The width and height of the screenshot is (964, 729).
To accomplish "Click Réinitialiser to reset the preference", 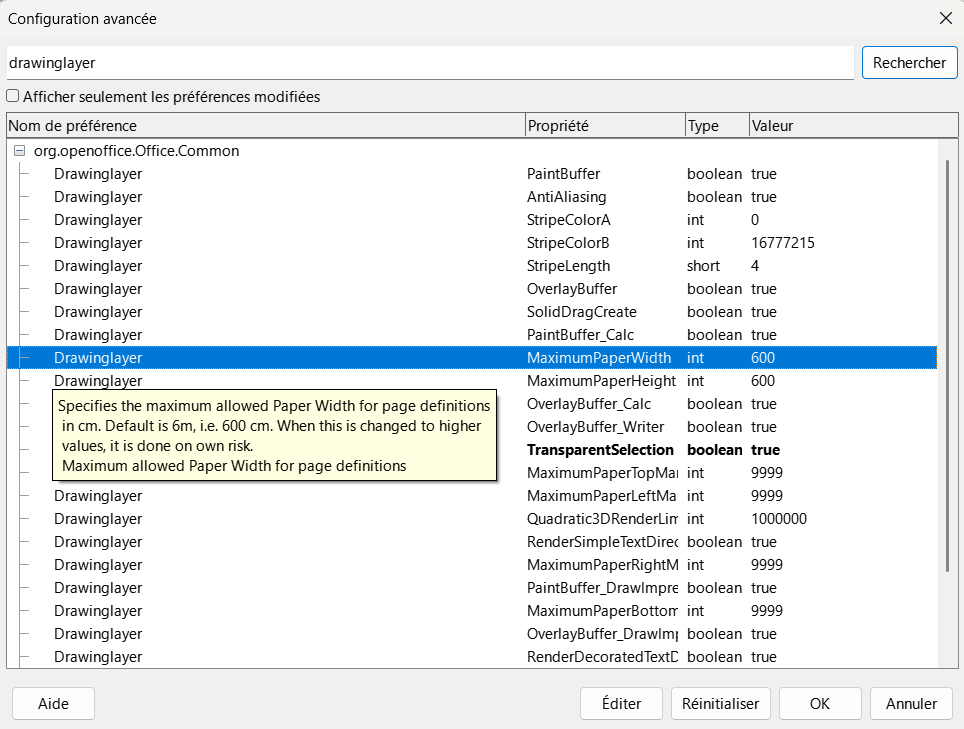I will [721, 703].
